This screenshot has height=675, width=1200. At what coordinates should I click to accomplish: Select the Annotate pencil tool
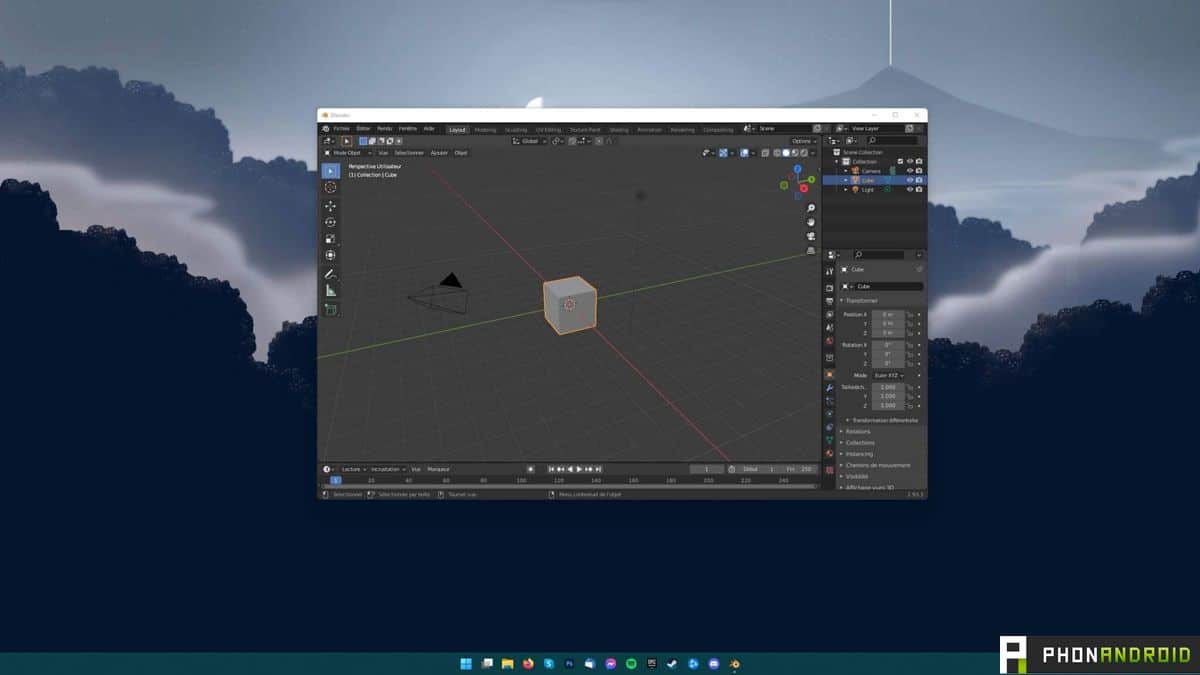(330, 274)
